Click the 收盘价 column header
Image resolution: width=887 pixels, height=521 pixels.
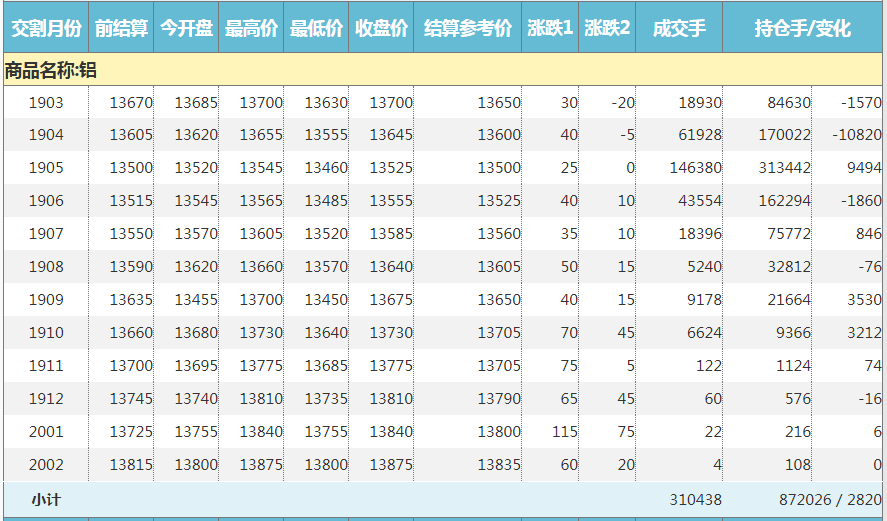pos(381,28)
